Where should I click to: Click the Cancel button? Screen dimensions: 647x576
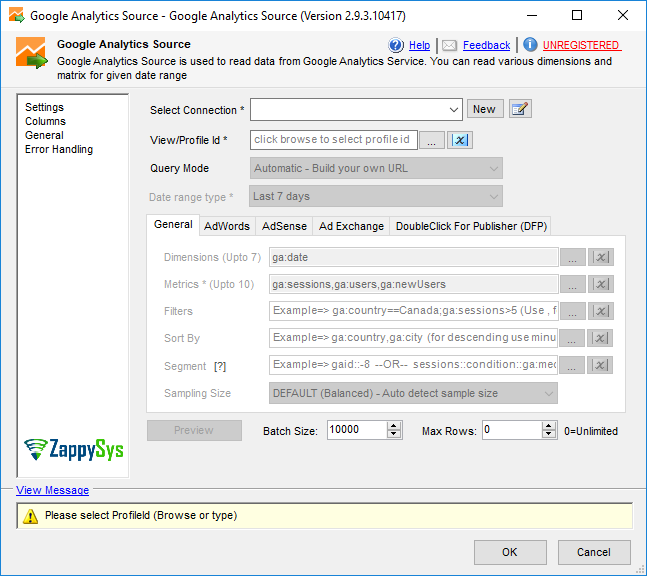point(594,552)
